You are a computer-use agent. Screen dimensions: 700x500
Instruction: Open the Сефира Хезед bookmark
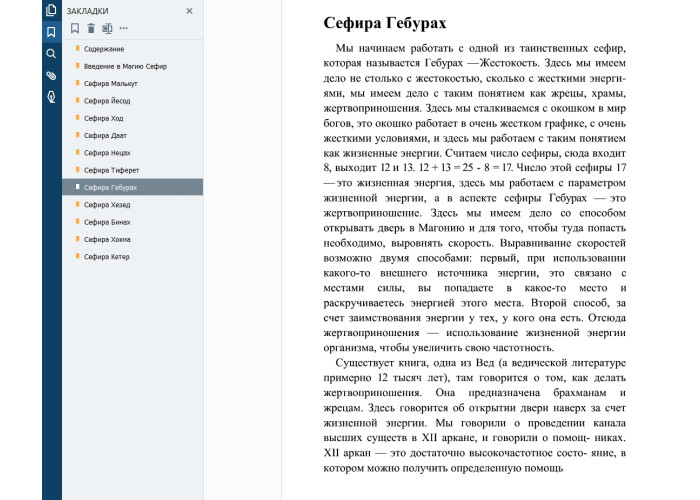point(108,205)
